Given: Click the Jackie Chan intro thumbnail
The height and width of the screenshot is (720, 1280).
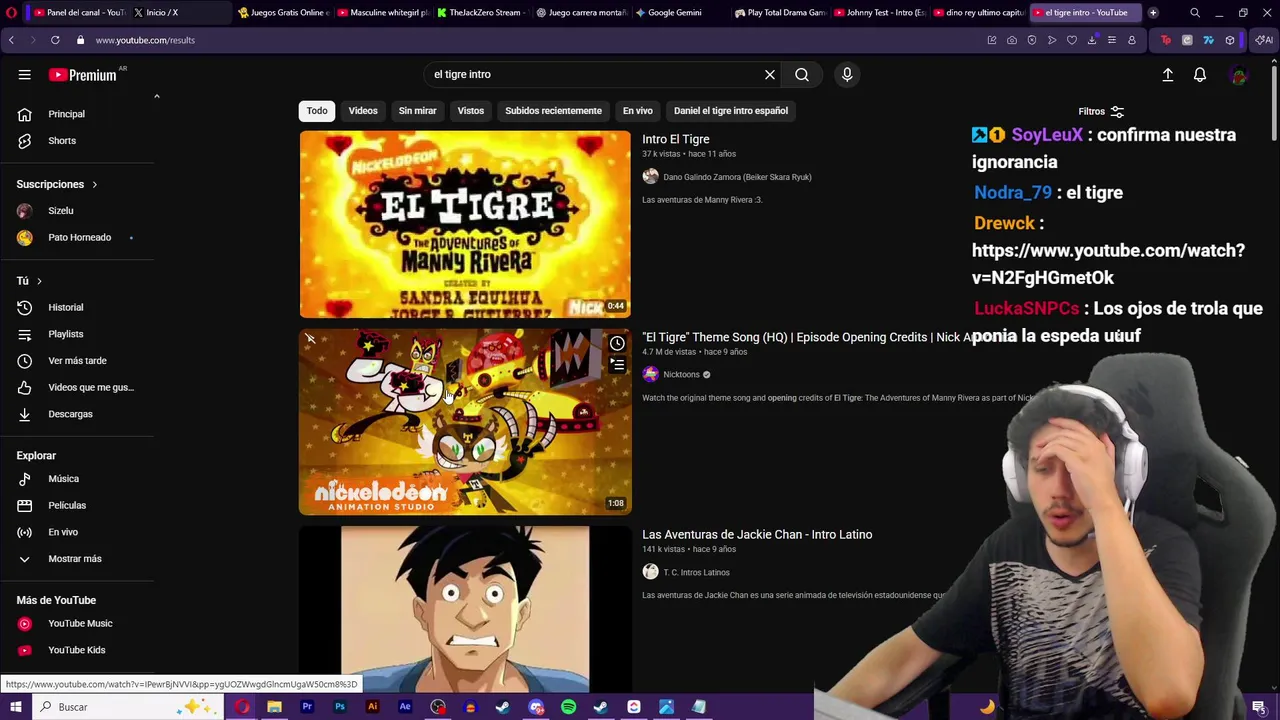Looking at the screenshot, I should pyautogui.click(x=465, y=608).
